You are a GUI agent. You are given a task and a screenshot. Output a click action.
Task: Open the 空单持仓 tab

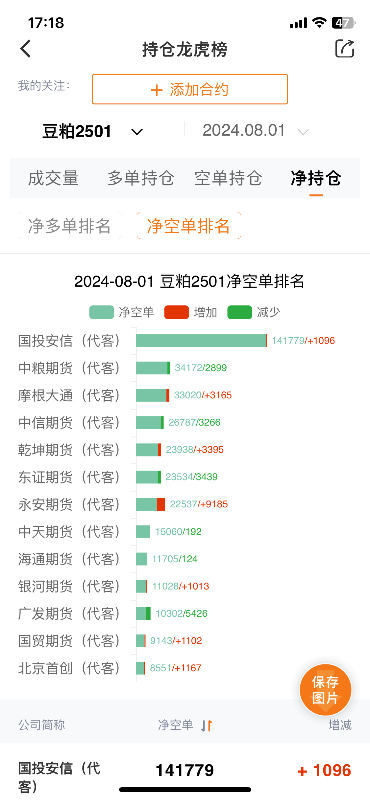(x=228, y=178)
